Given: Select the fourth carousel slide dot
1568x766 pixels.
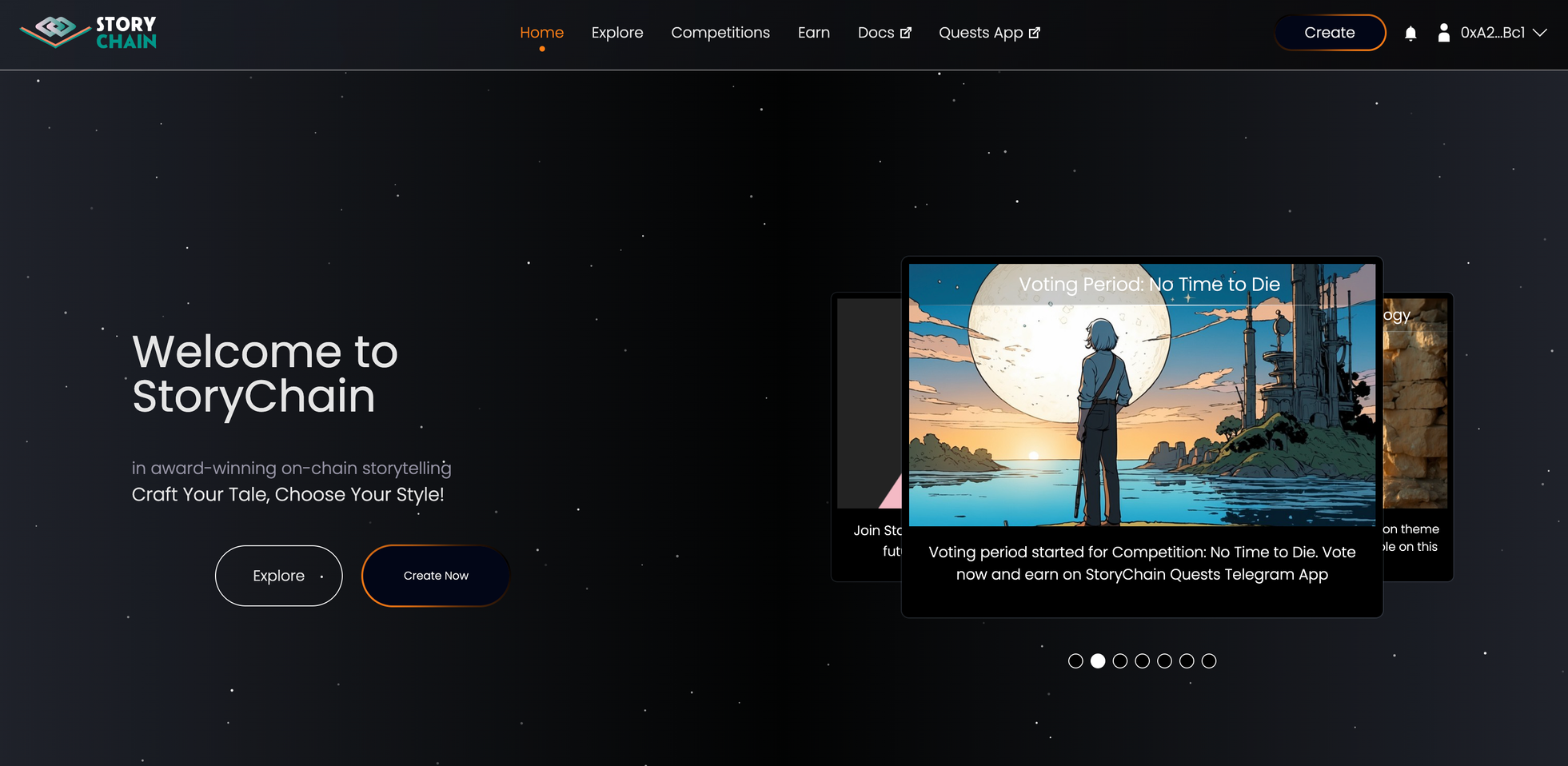Looking at the screenshot, I should 1143,661.
